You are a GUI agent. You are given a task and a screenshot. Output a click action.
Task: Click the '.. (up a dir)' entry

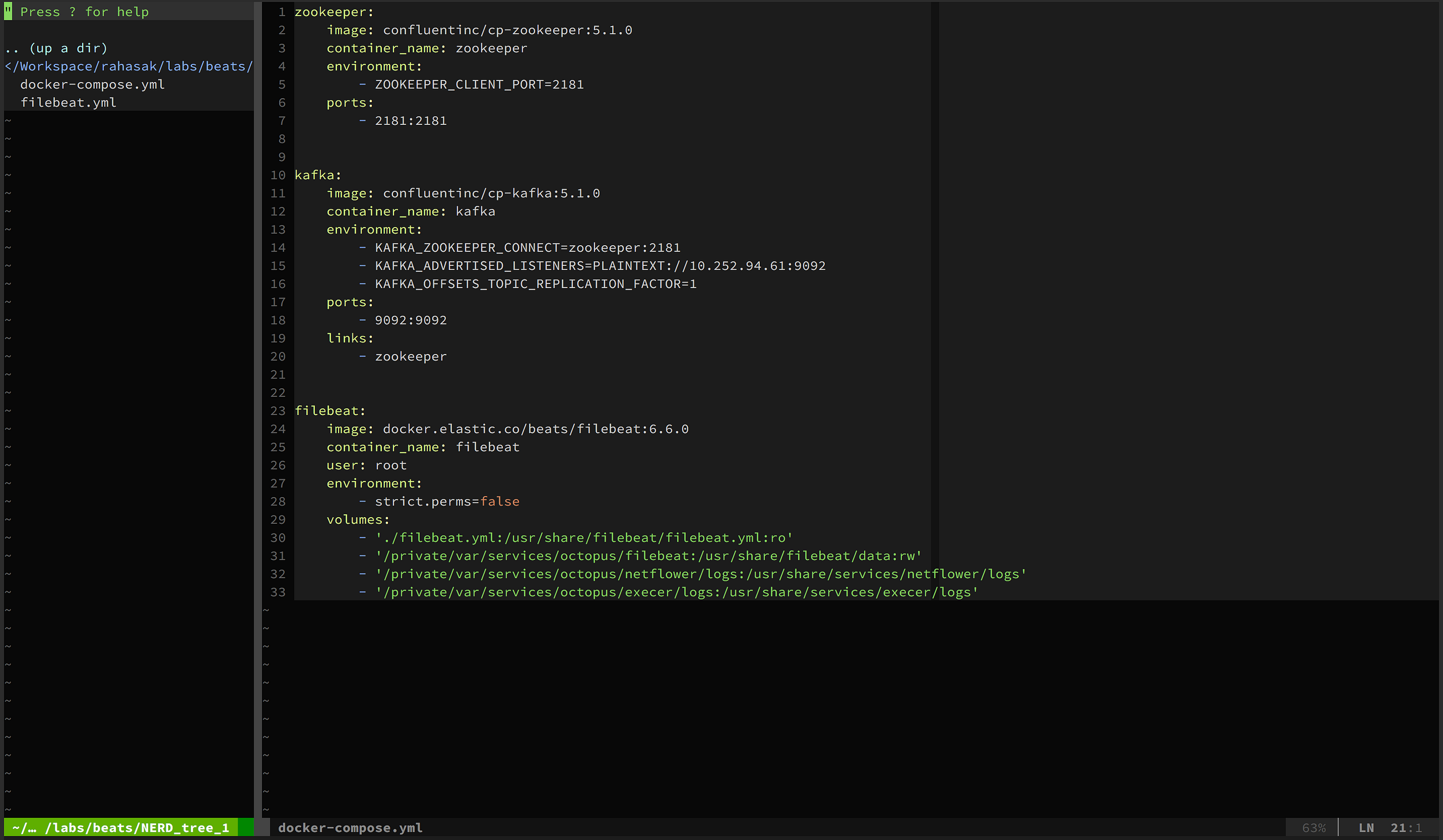pyautogui.click(x=56, y=48)
